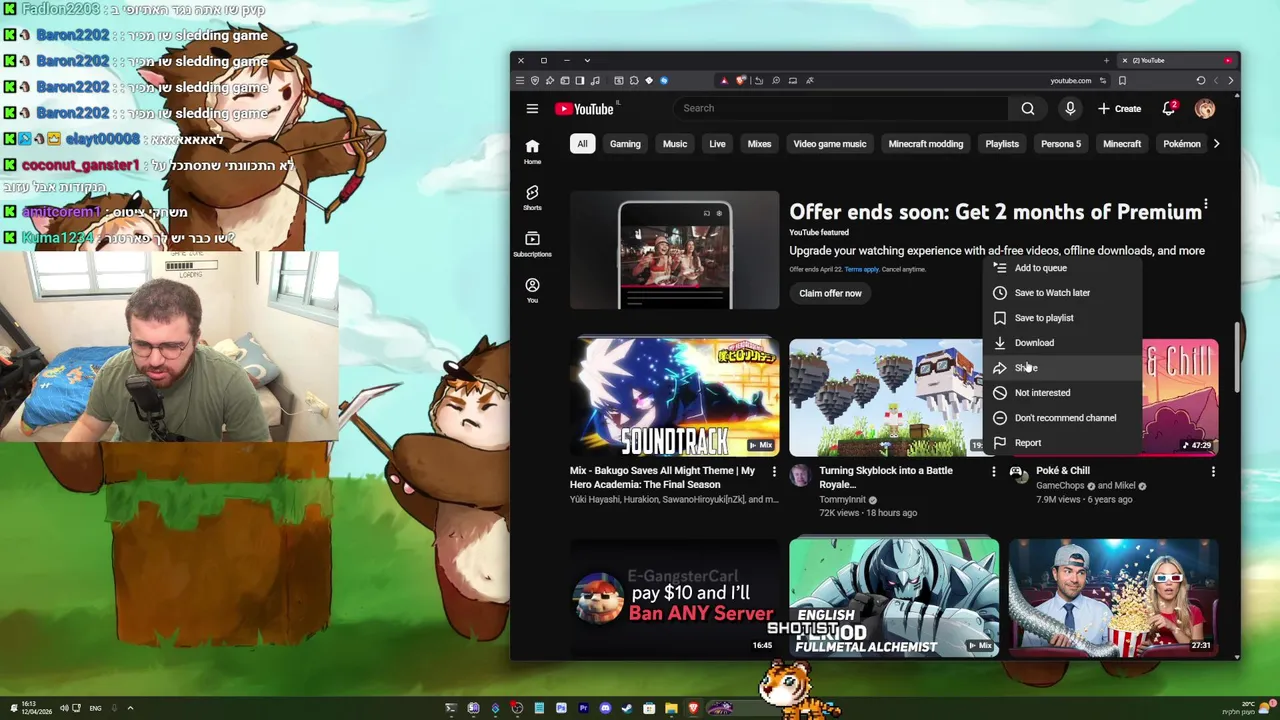Open Steam from the taskbar
This screenshot has width=1280, height=720.
tap(627, 708)
